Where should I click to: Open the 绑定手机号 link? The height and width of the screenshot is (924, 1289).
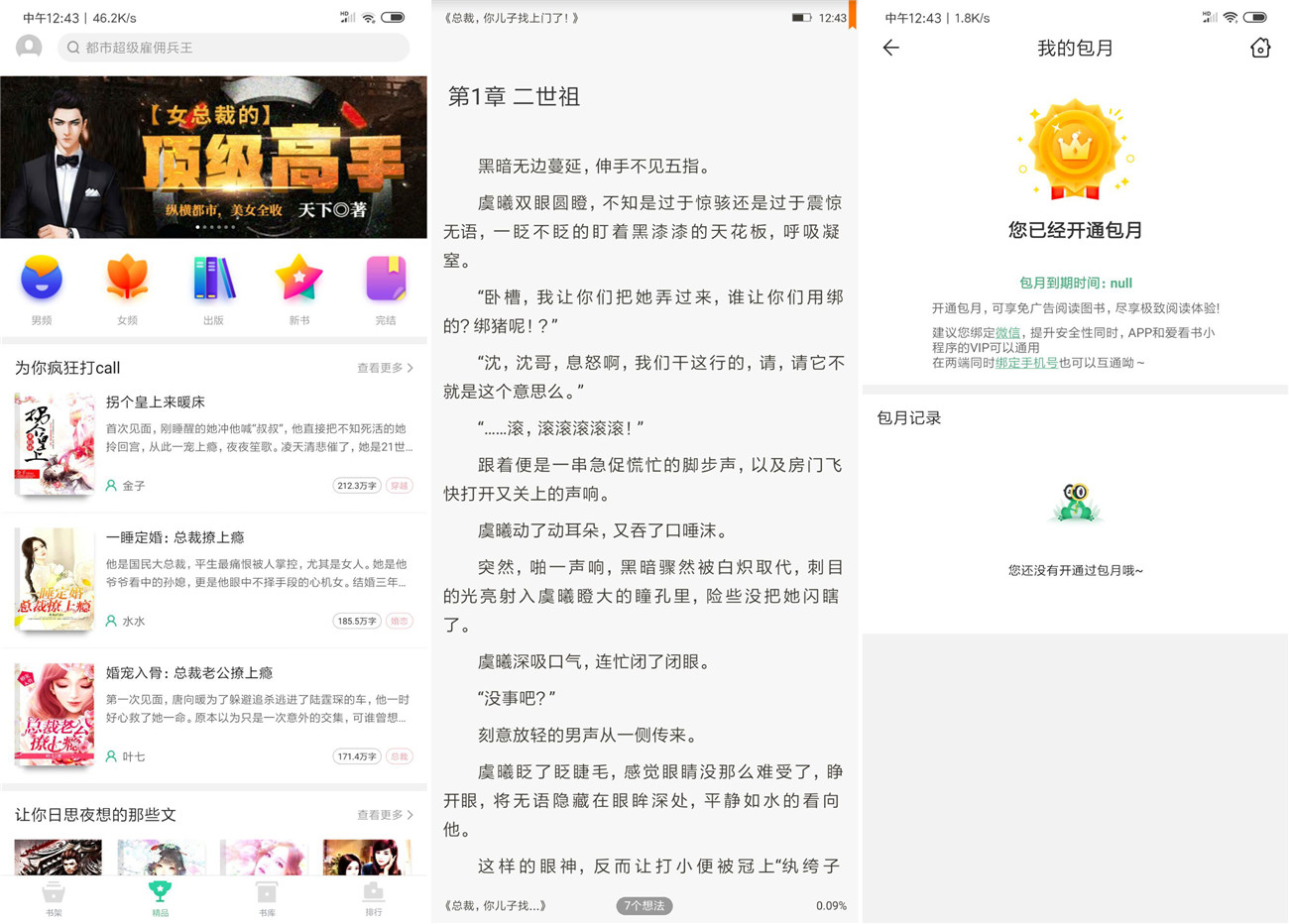(1025, 363)
